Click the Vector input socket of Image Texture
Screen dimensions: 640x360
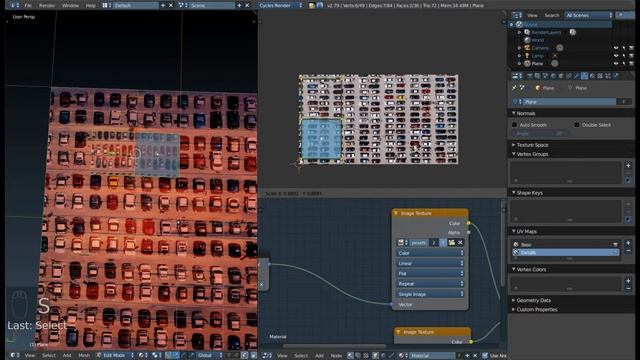pos(392,304)
